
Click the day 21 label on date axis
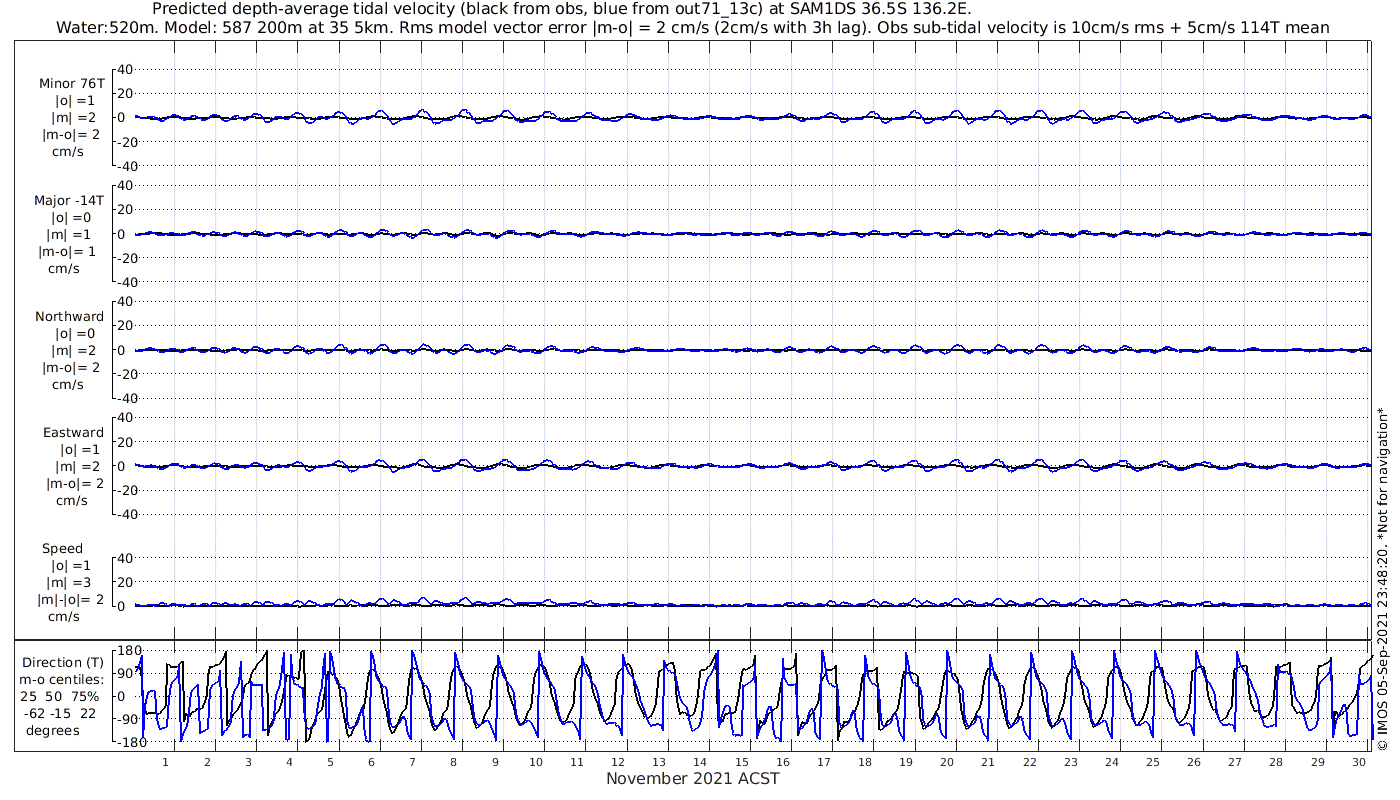pos(988,762)
